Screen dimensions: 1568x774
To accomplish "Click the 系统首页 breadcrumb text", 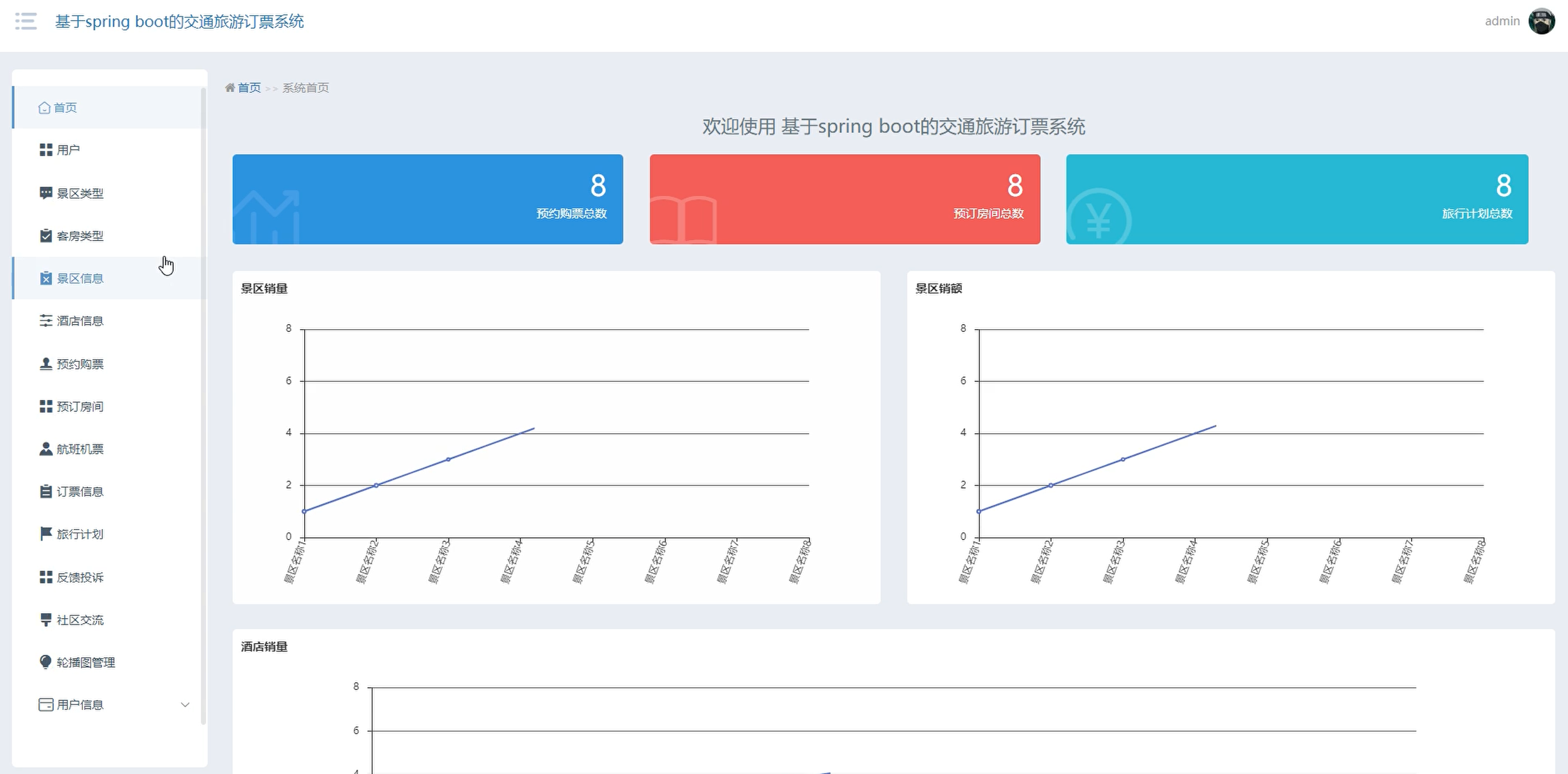I will pyautogui.click(x=306, y=87).
